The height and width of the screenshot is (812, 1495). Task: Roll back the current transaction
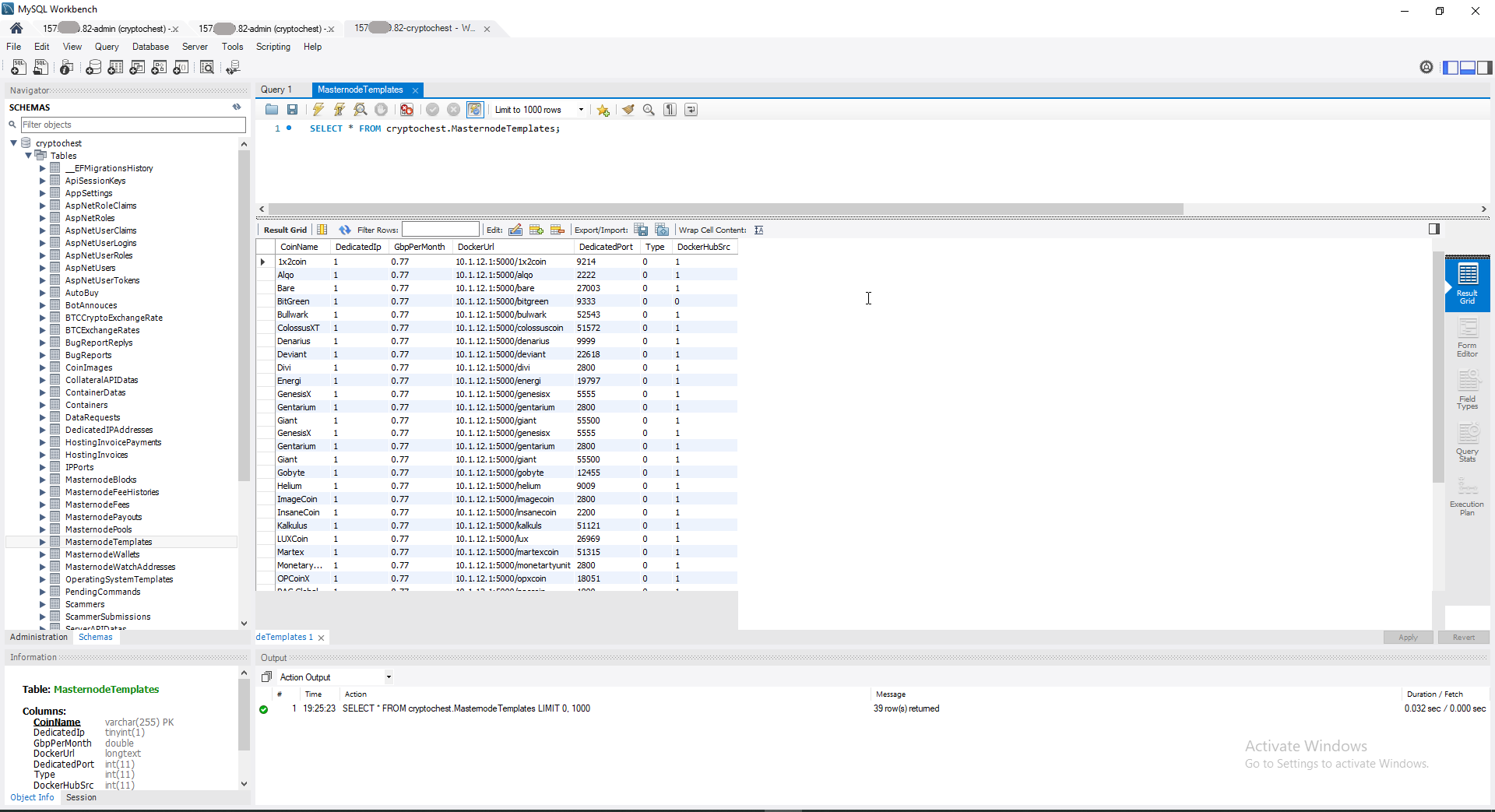[x=454, y=110]
